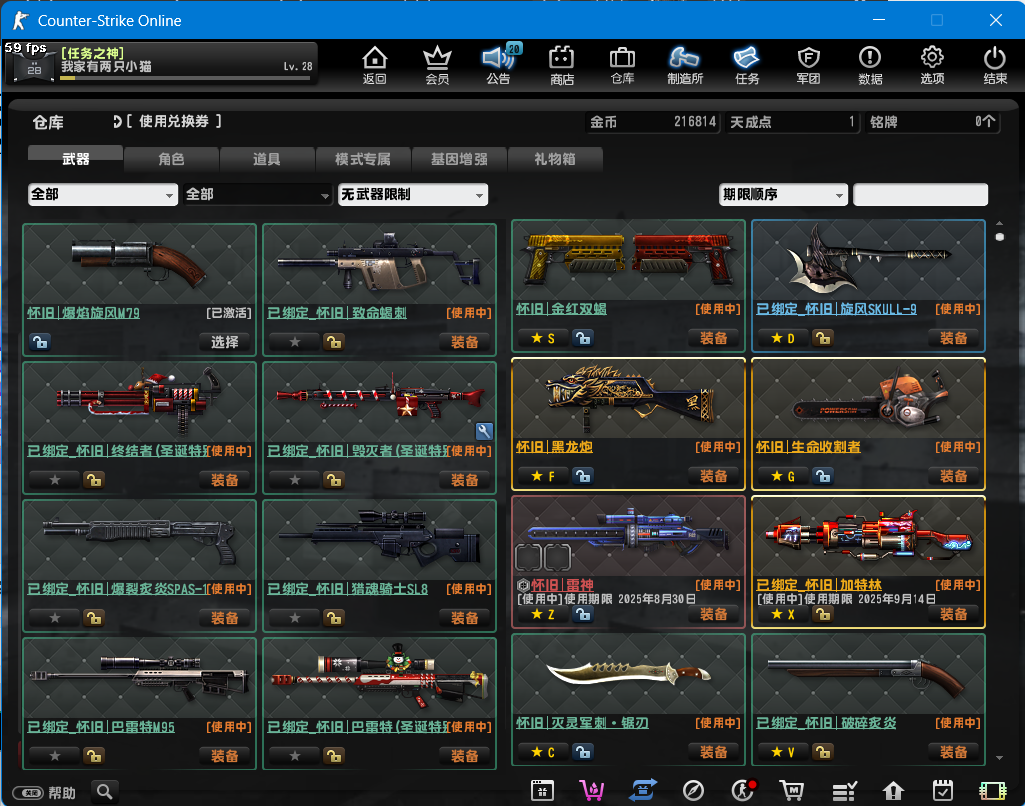Click the wrench icon on 毁灭者 card
Screen dimensions: 1025x806
(484, 431)
